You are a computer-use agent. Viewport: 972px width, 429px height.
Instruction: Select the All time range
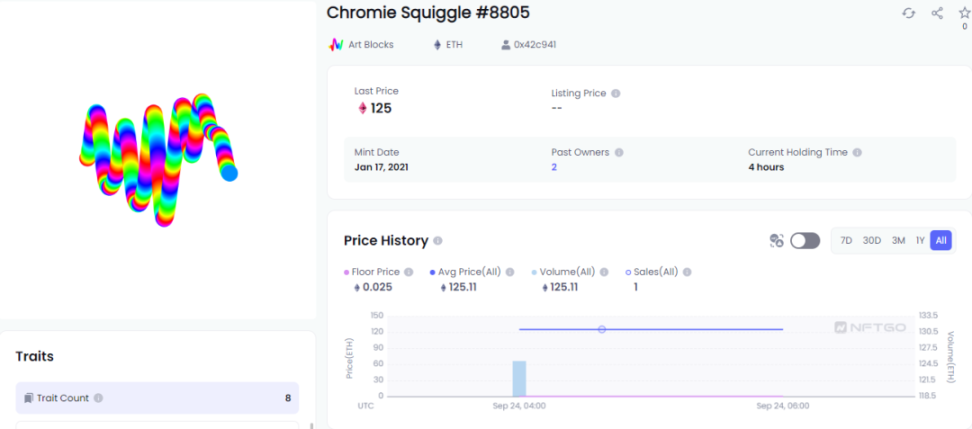(x=941, y=241)
